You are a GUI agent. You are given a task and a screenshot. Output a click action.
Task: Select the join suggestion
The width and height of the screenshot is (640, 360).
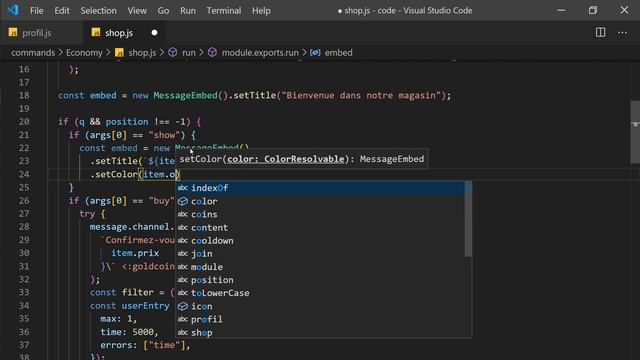[x=320, y=253]
